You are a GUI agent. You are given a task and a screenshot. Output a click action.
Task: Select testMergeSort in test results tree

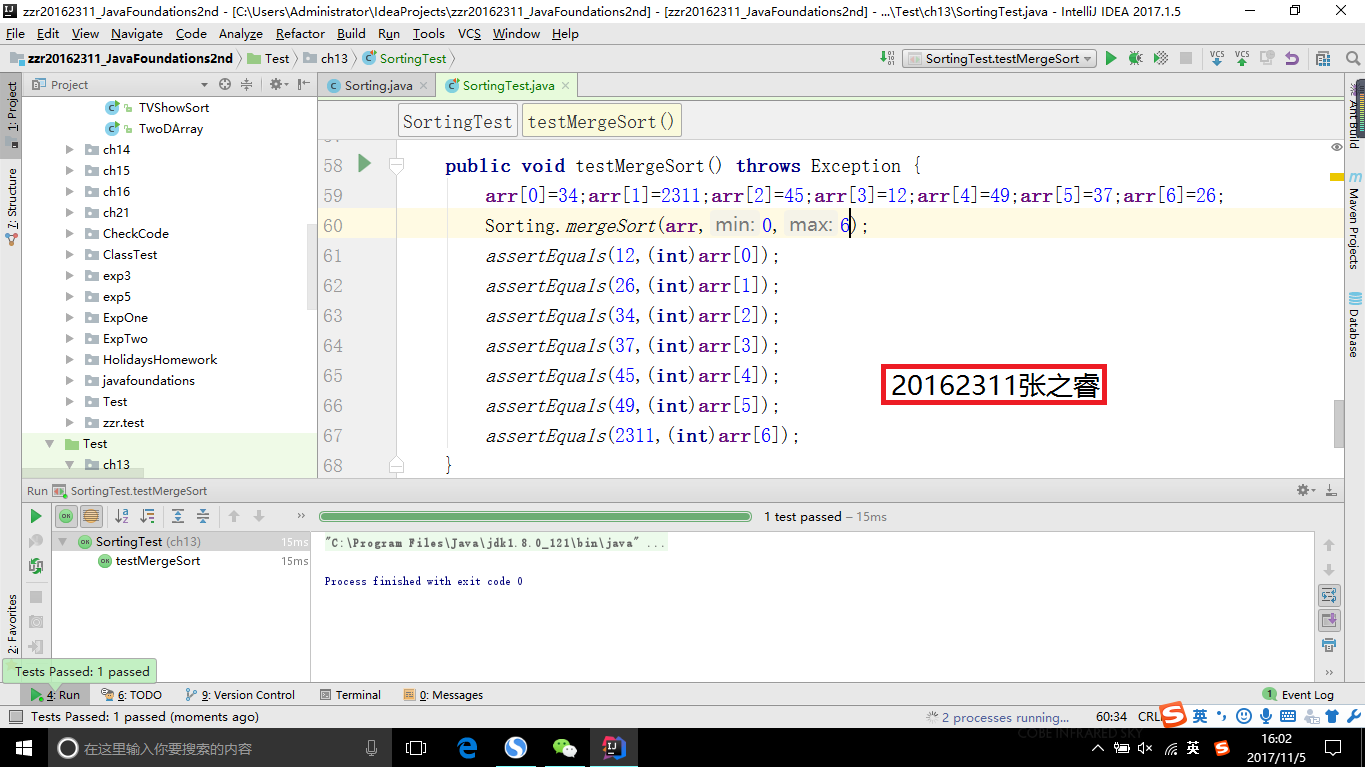[x=157, y=561]
